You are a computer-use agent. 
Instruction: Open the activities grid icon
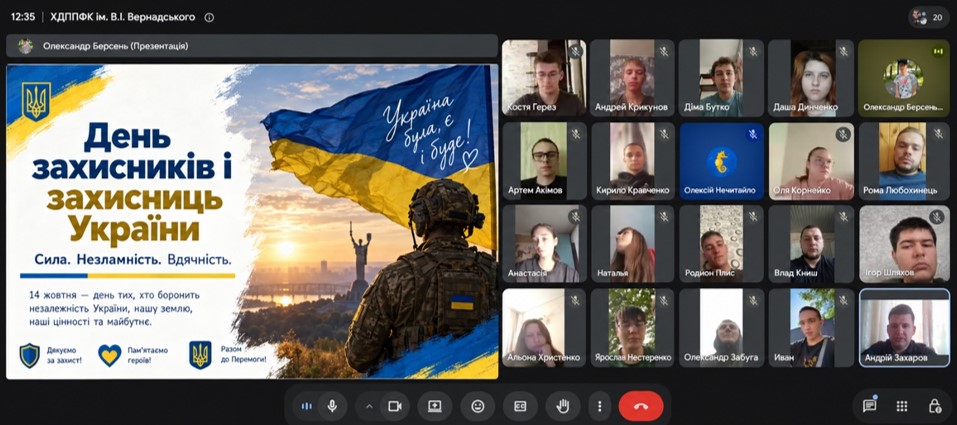tap(902, 407)
